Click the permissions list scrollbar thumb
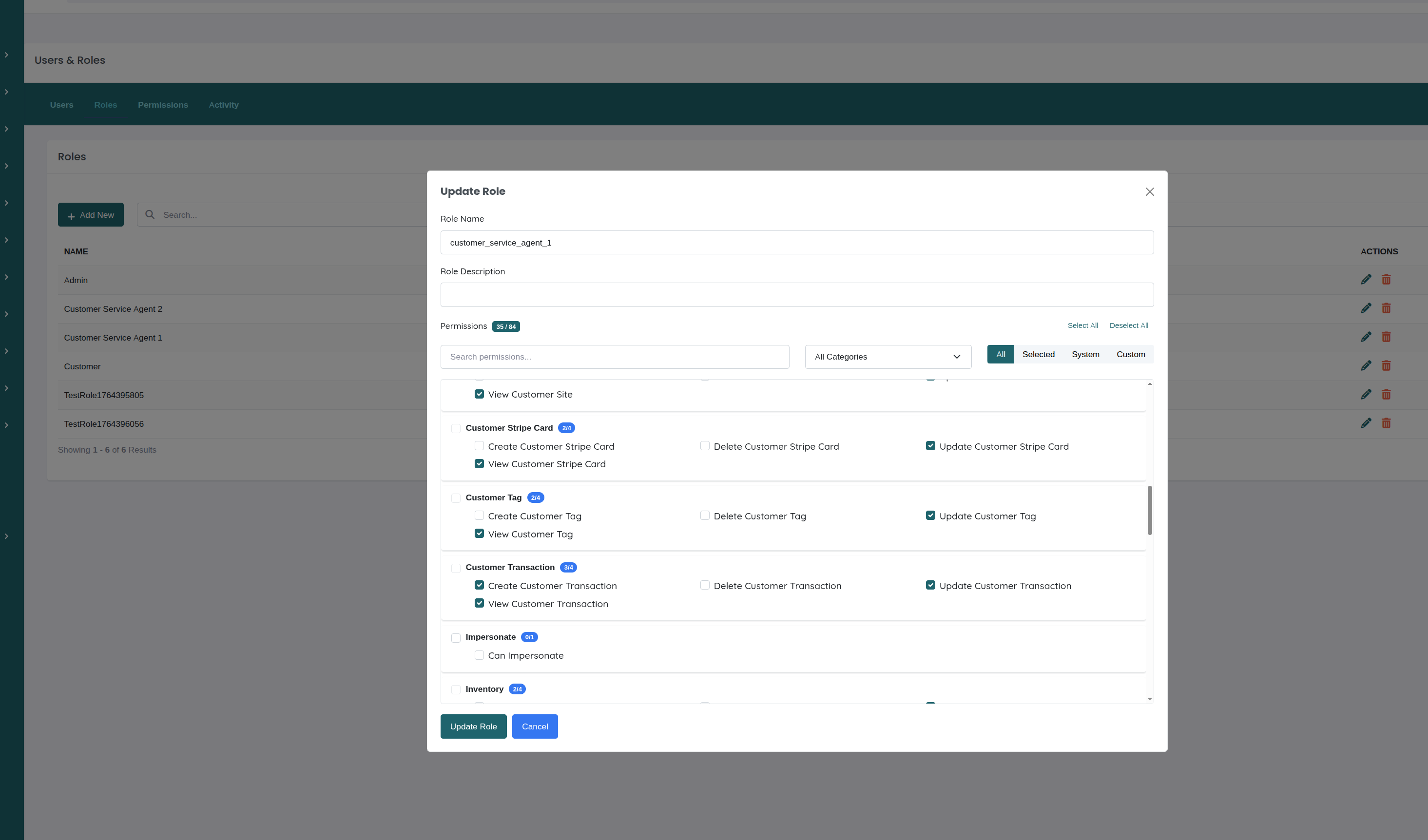 point(1149,510)
